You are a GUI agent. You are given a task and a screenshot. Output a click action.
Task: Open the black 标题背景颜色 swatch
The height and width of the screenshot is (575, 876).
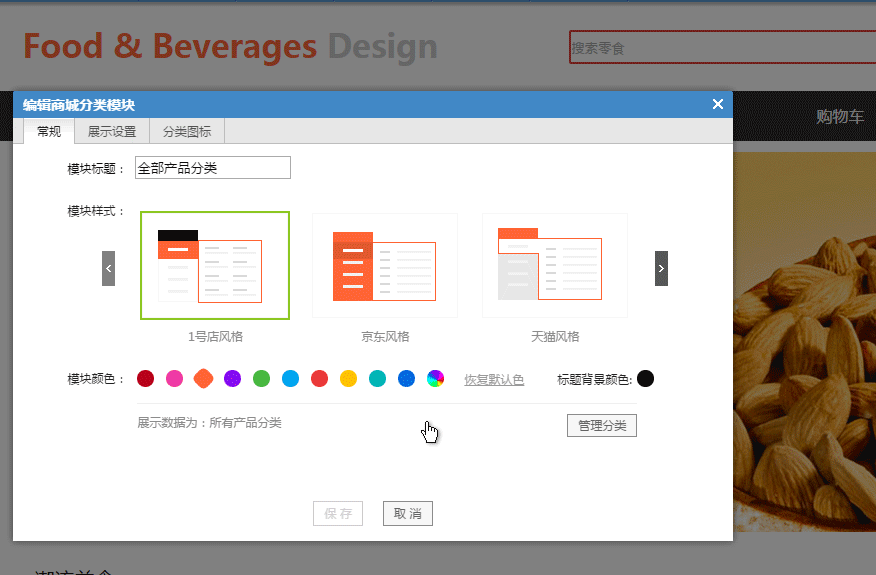click(645, 378)
